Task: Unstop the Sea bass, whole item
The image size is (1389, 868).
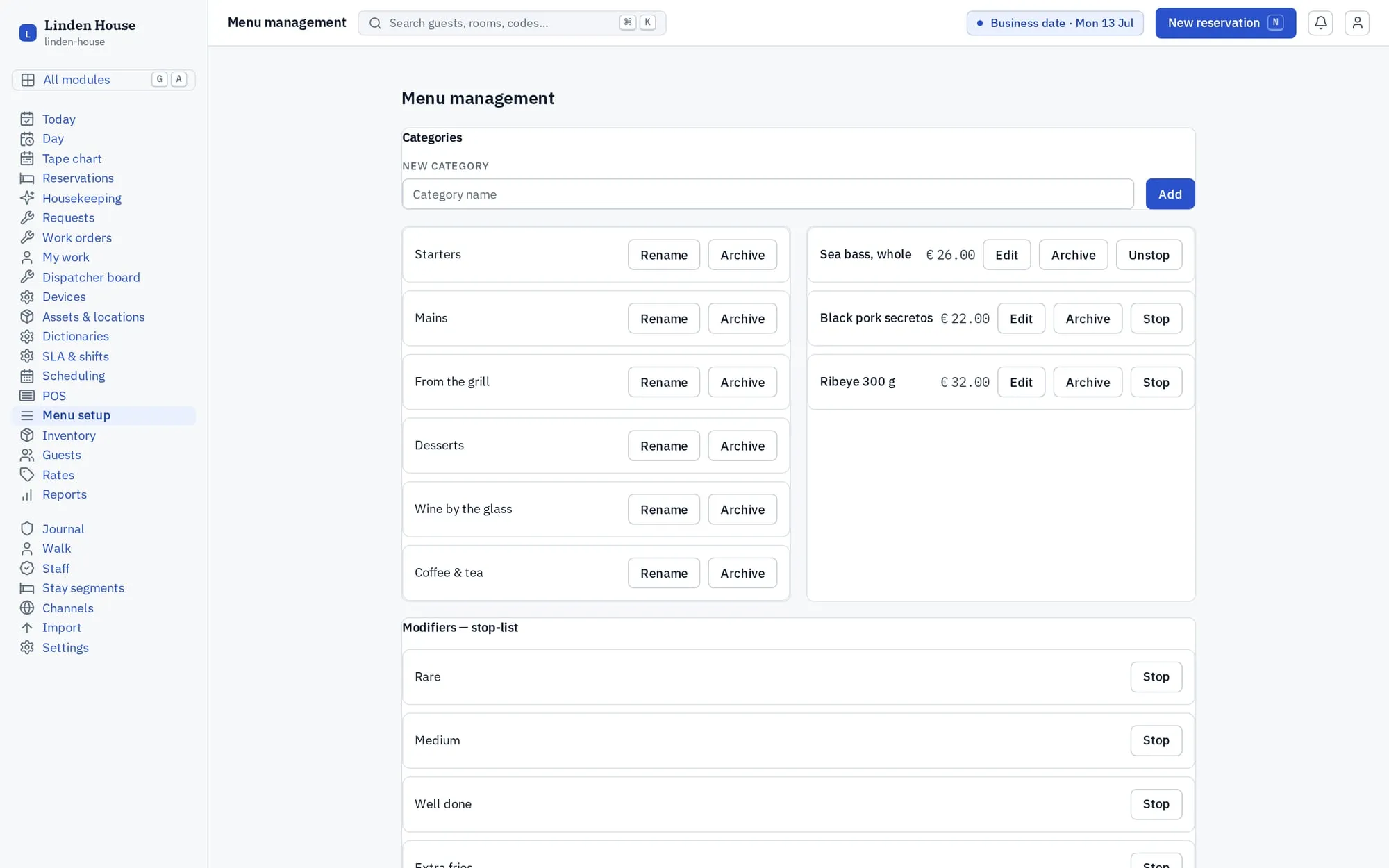Action: (1149, 255)
